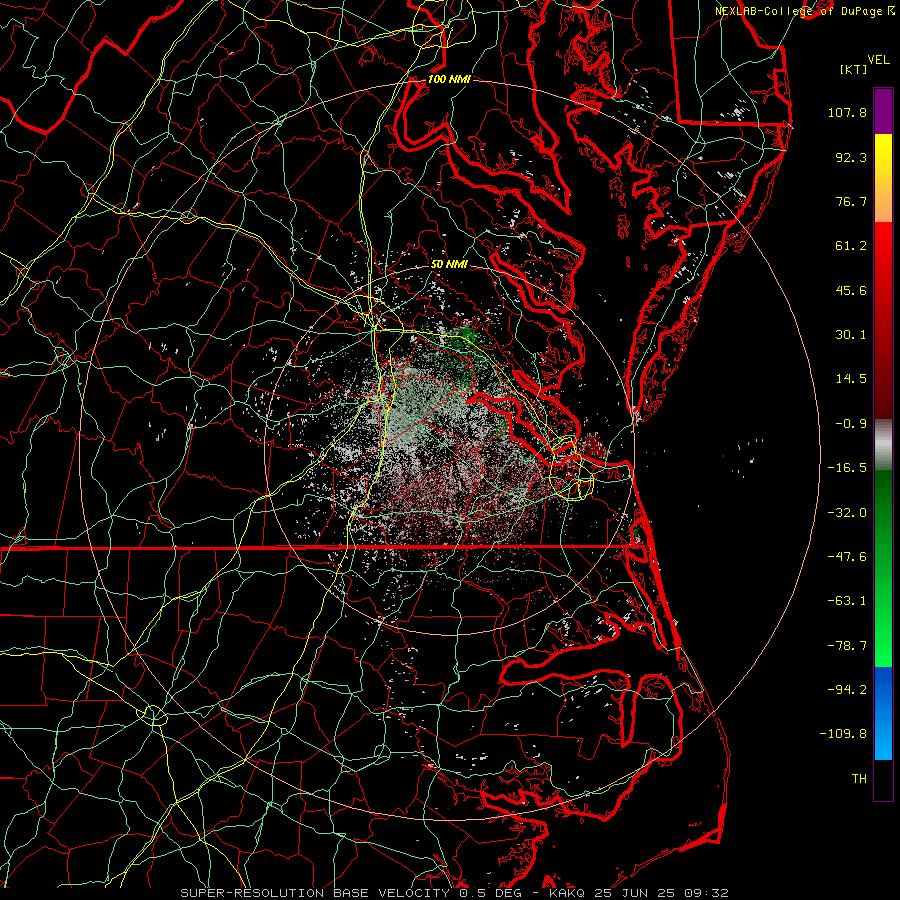
Task: Click the 76.7 velocity scale value
Action: (x=851, y=201)
